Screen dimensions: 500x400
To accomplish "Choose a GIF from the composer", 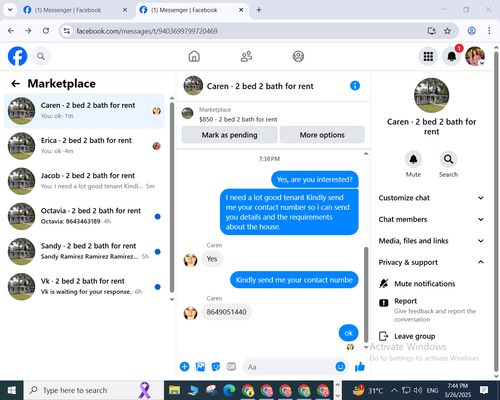I will coord(231,367).
